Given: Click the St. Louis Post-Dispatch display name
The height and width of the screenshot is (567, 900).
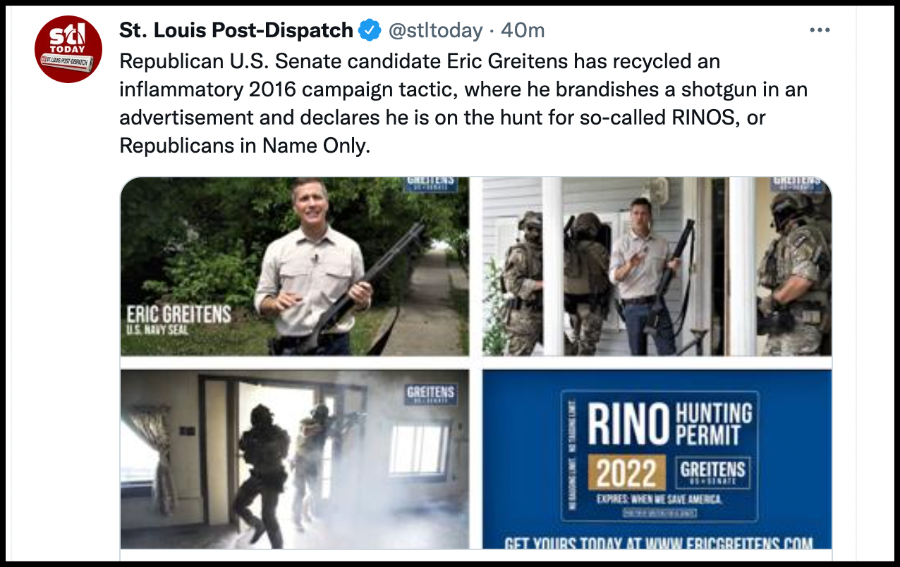Looking at the screenshot, I should coord(236,30).
